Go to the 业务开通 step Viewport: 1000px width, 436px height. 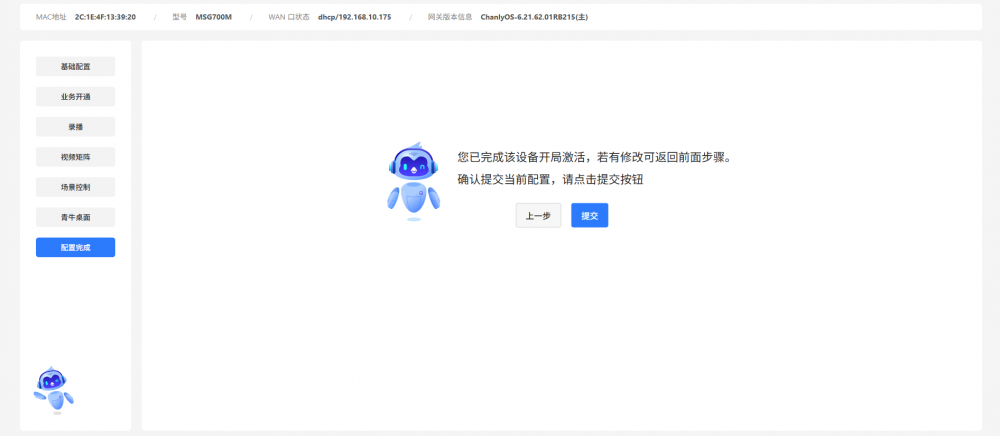coord(75,97)
